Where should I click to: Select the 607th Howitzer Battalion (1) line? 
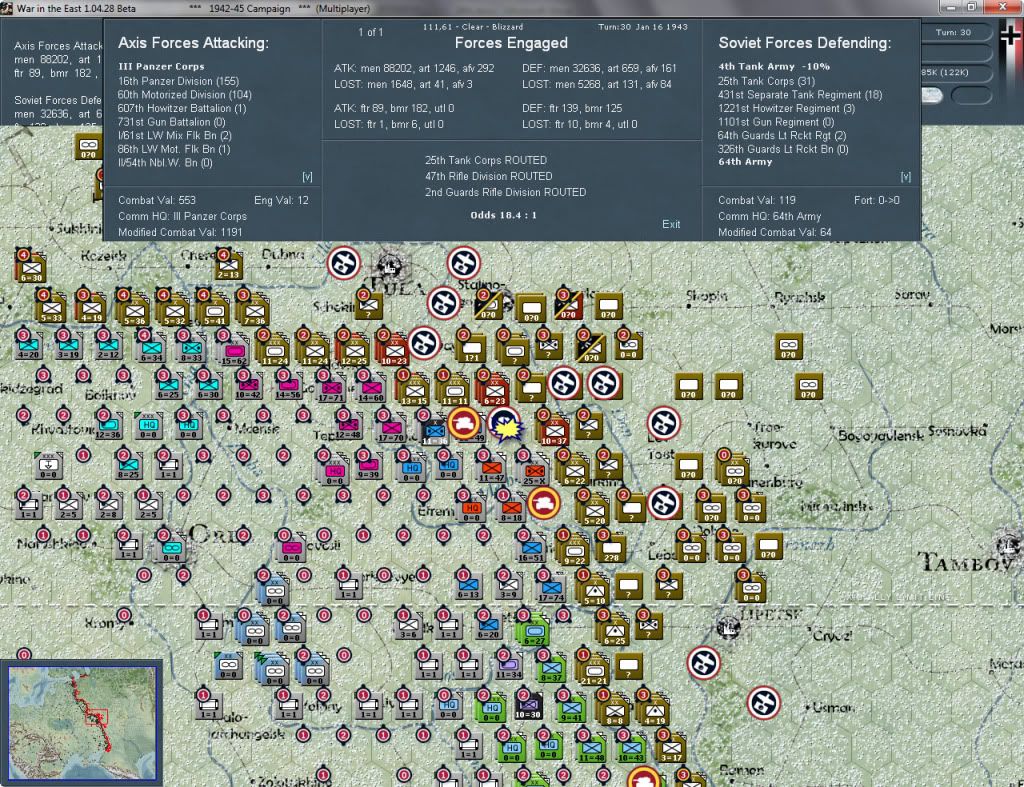coord(182,108)
